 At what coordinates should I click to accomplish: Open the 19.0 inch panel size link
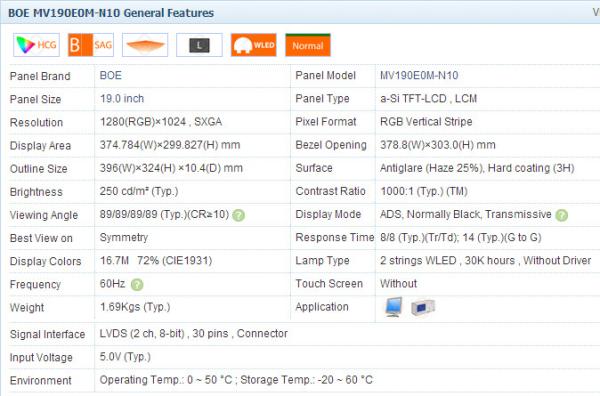pos(122,99)
